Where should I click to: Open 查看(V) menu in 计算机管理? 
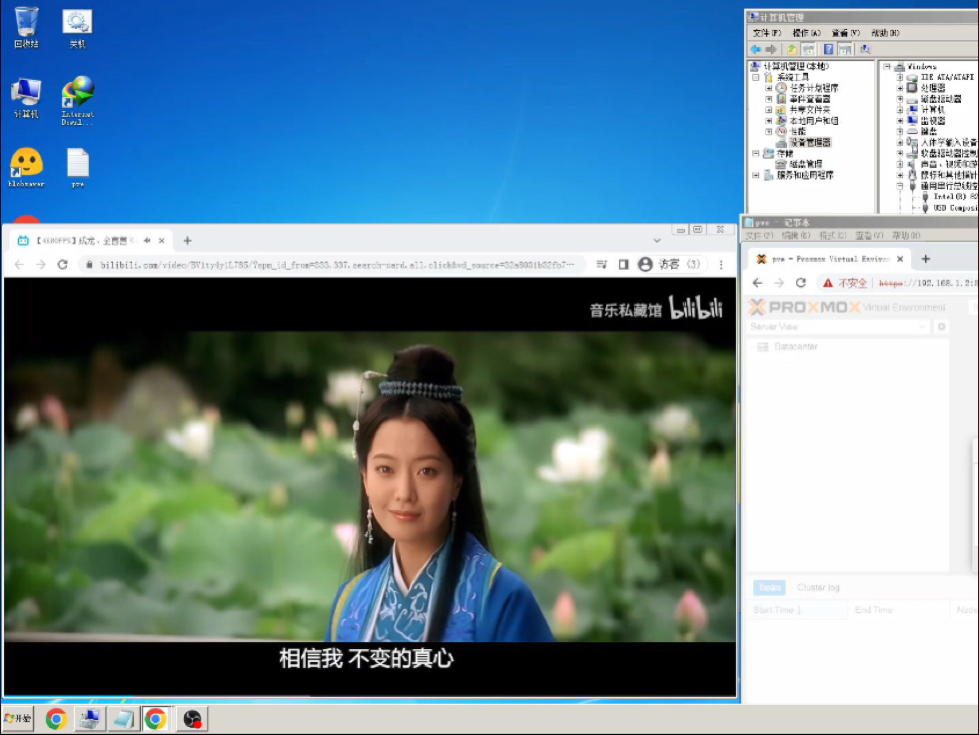845,33
